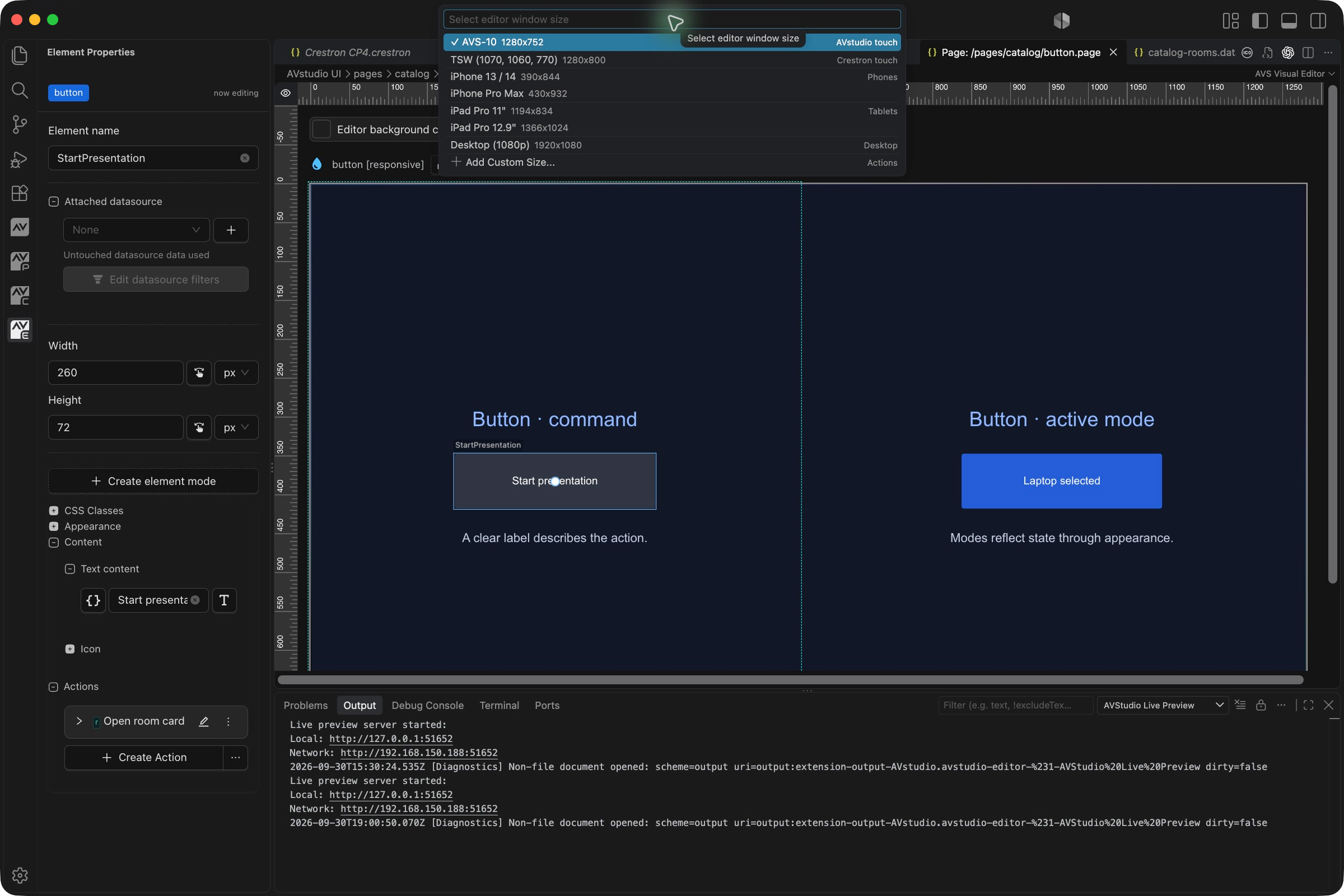Select Desktop (1080p) 1920x1080 size
The width and height of the screenshot is (1344, 896).
[x=673, y=144]
